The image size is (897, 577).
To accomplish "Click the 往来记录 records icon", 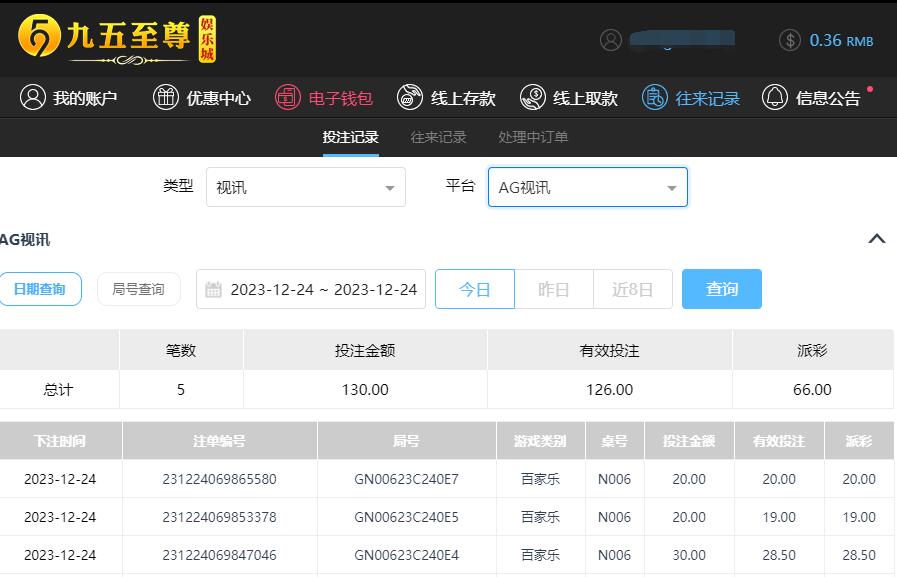I will (654, 97).
